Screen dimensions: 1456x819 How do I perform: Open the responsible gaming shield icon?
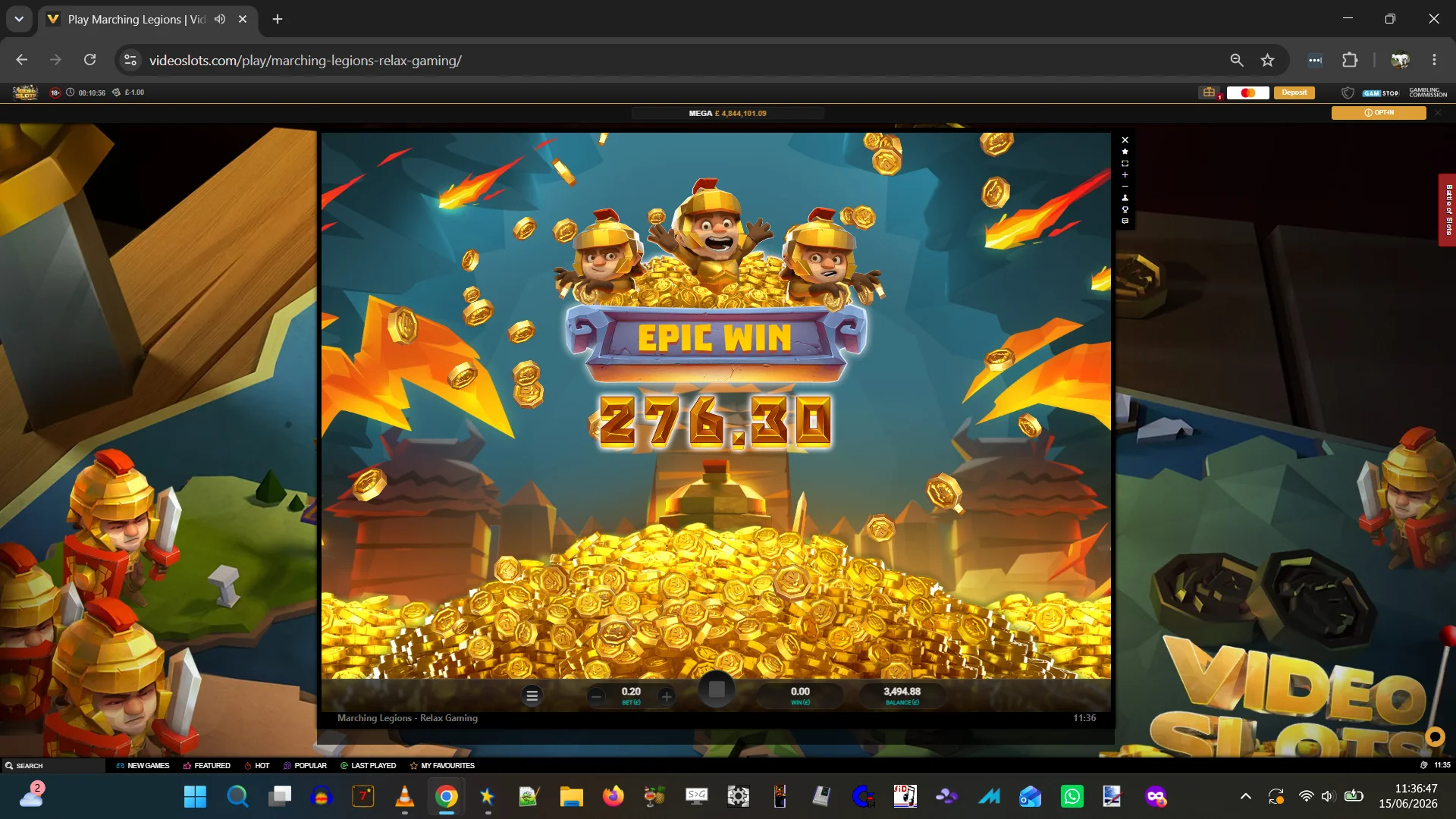pyautogui.click(x=1348, y=93)
